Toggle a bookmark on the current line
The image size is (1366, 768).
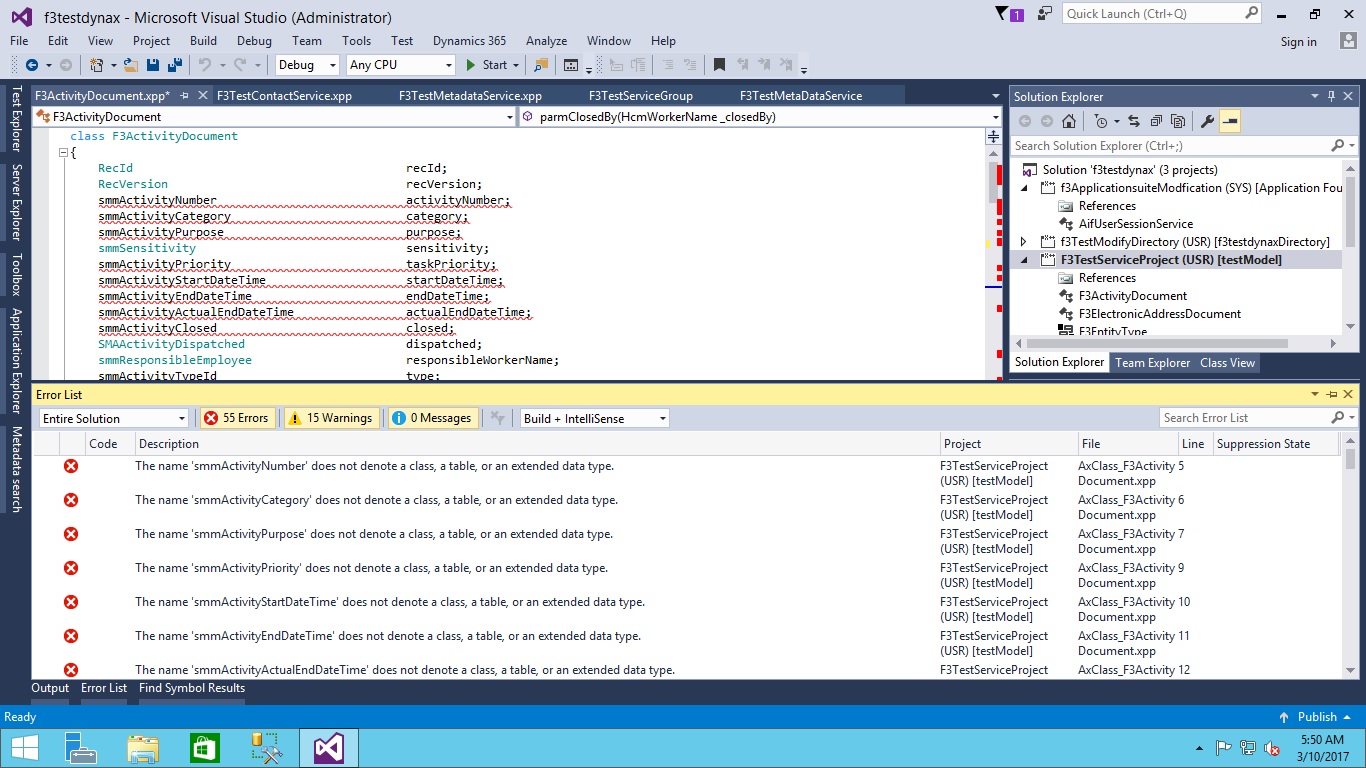coord(718,64)
